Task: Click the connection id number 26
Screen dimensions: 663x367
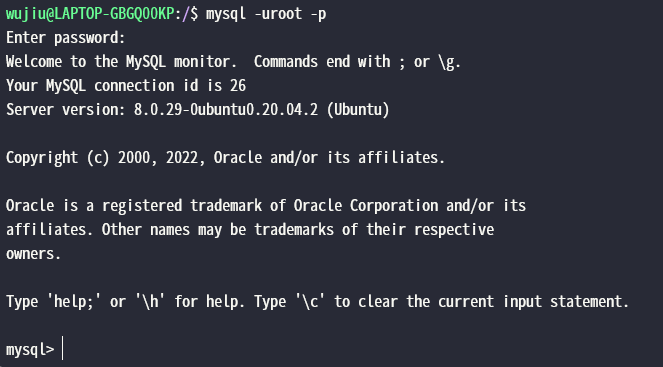Action: (238, 86)
